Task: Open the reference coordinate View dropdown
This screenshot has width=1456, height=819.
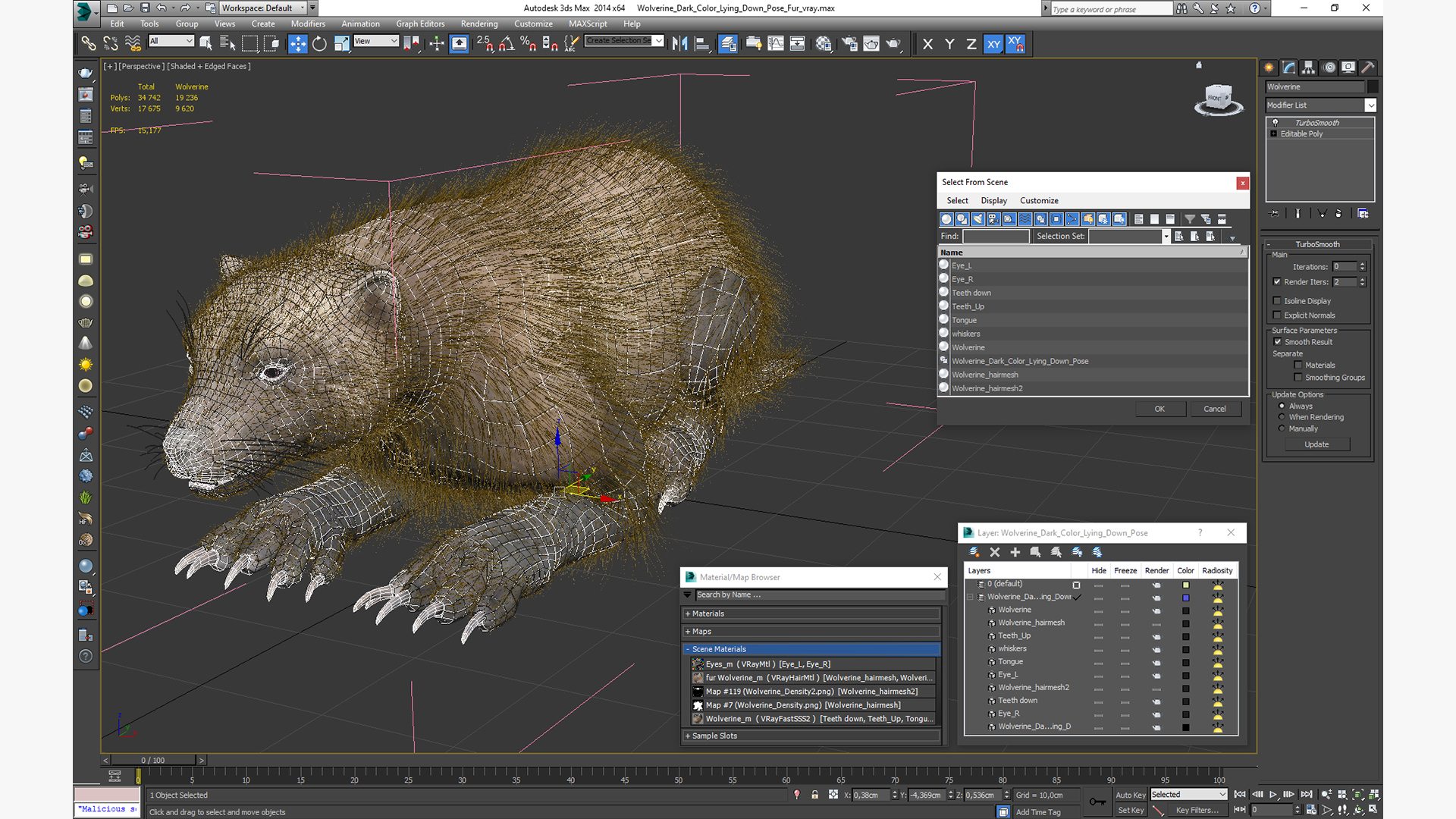Action: pos(376,41)
